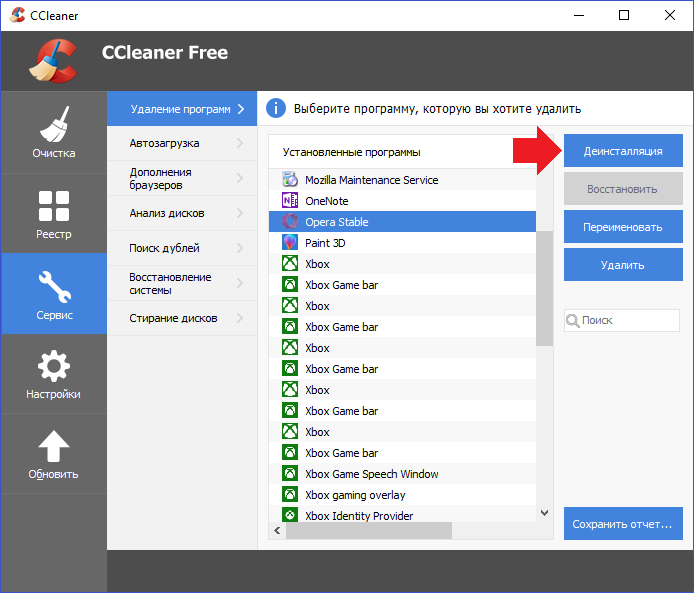Screen dimensions: 694x593
Task: Open the Восстановление системы tab
Action: click(182, 283)
